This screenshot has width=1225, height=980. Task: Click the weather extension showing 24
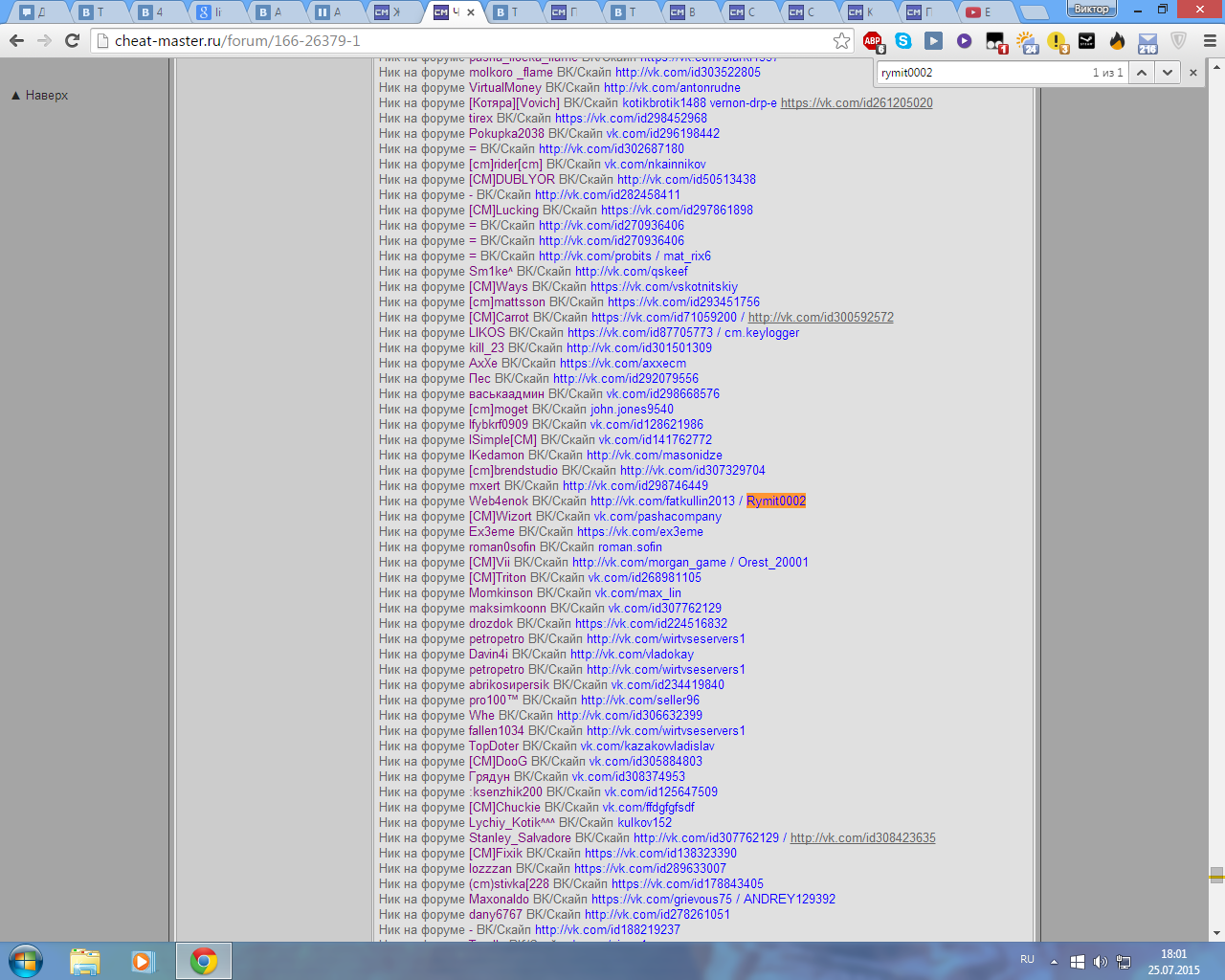click(1026, 41)
